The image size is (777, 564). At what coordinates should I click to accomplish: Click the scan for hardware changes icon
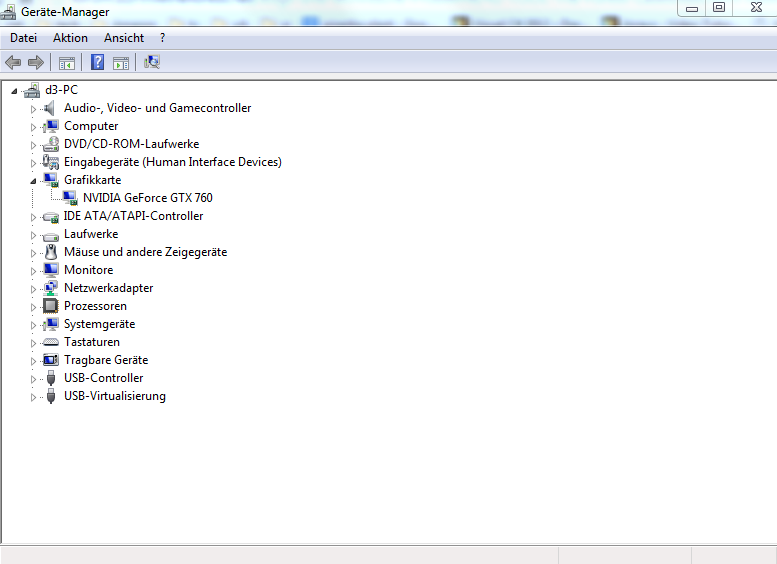pyautogui.click(x=152, y=62)
